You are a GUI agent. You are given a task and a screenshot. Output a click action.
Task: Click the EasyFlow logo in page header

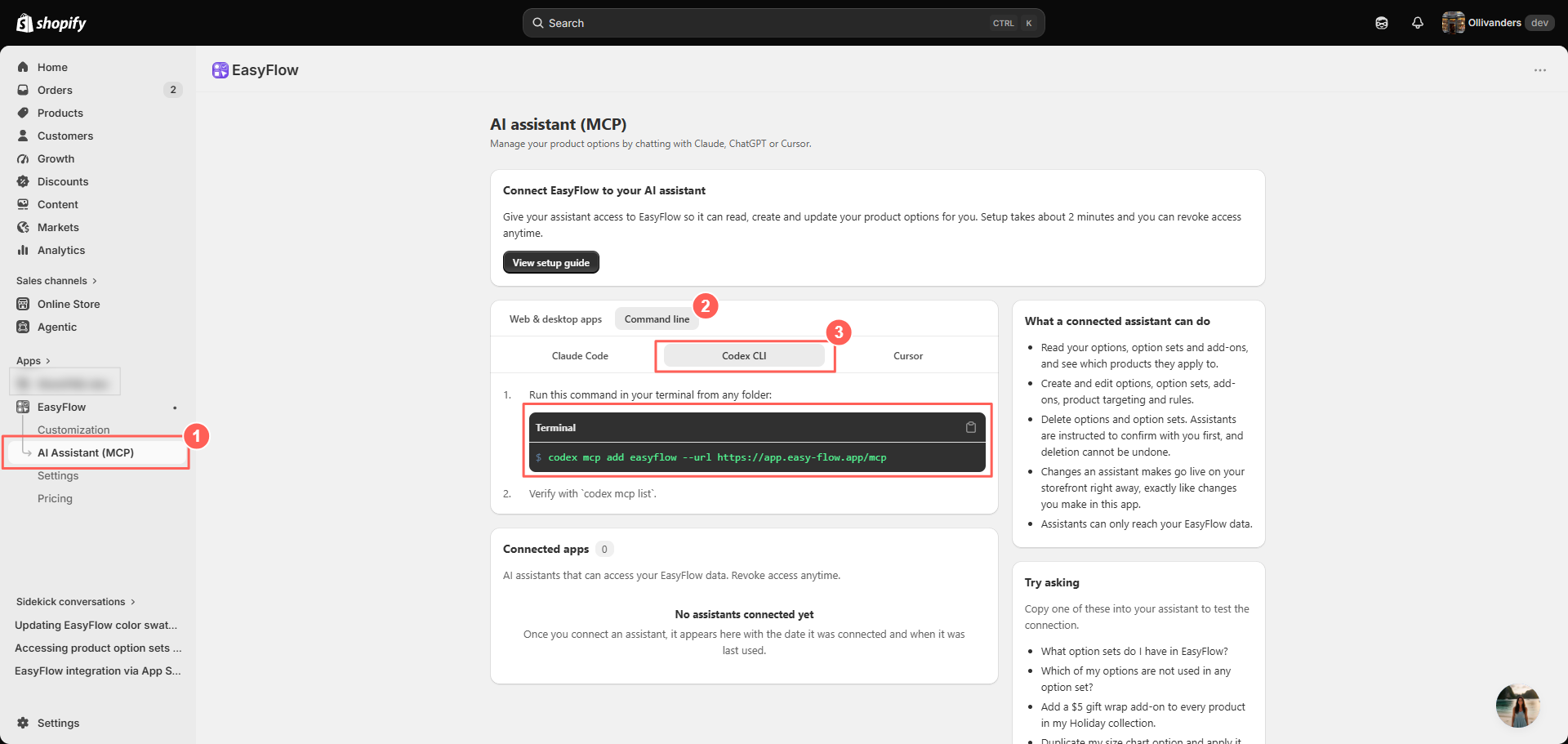[220, 70]
